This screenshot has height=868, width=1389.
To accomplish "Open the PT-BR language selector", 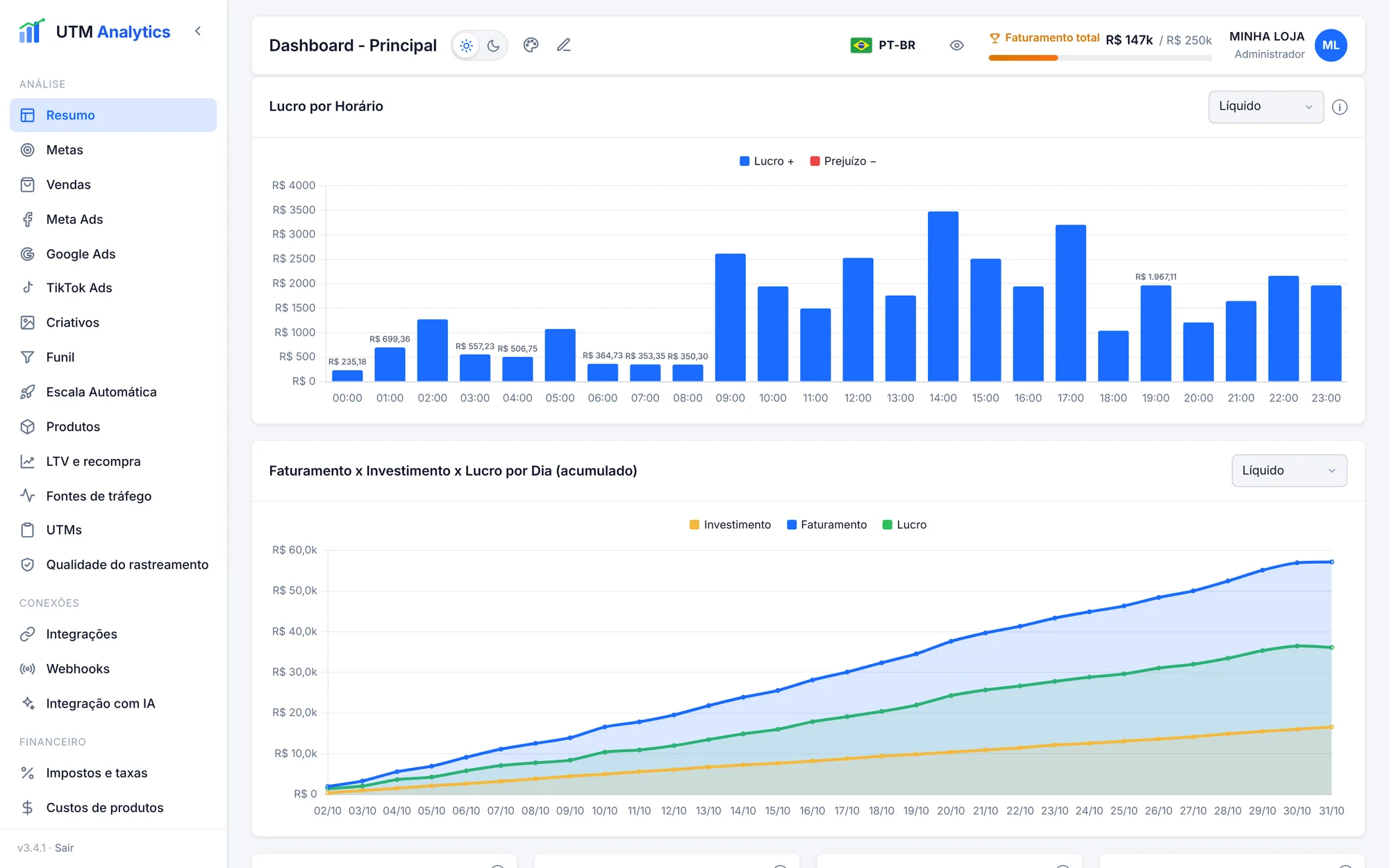I will pos(883,45).
